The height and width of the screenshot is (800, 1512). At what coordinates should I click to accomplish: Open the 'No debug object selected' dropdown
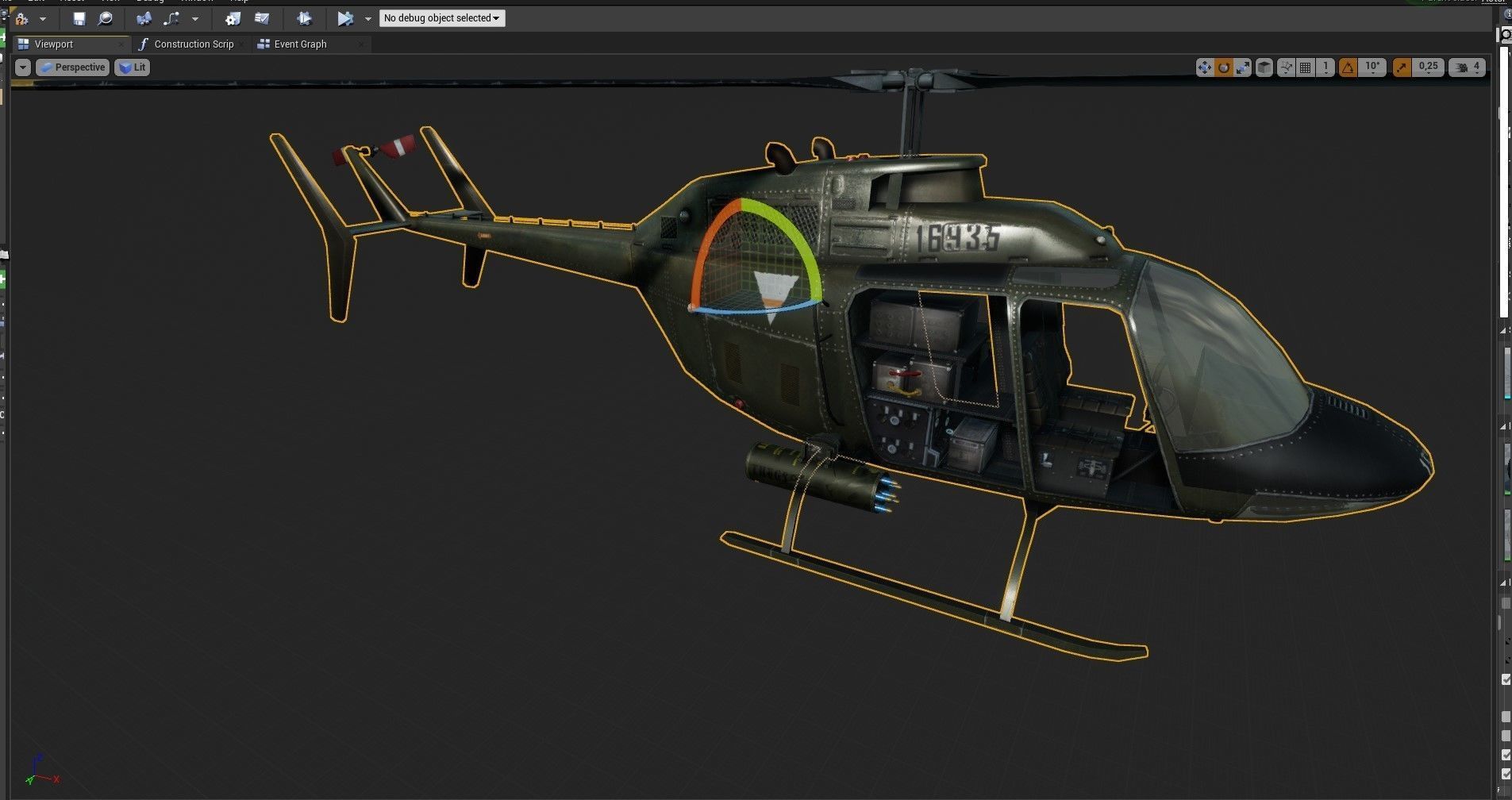pos(442,18)
